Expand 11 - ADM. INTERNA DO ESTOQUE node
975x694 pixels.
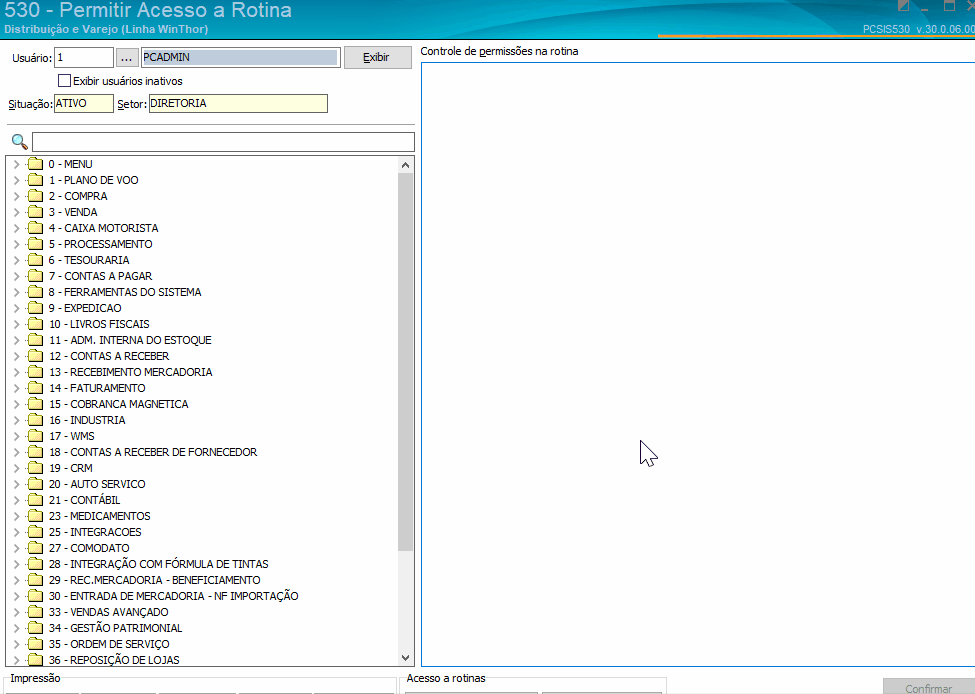16,340
